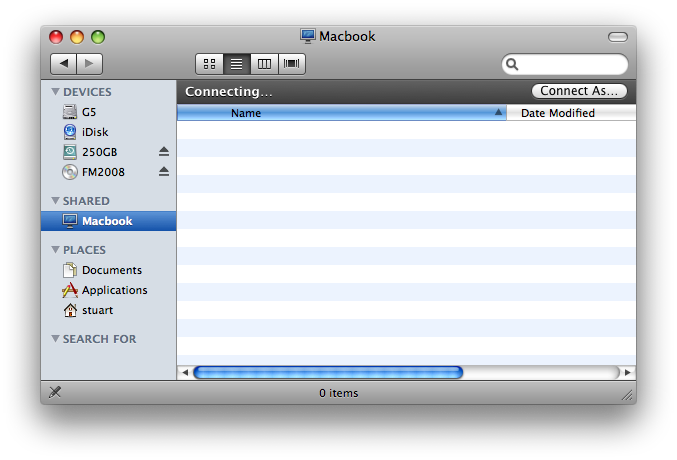Eject the 250GB drive
Screen dimensions: 677x460
[164, 152]
